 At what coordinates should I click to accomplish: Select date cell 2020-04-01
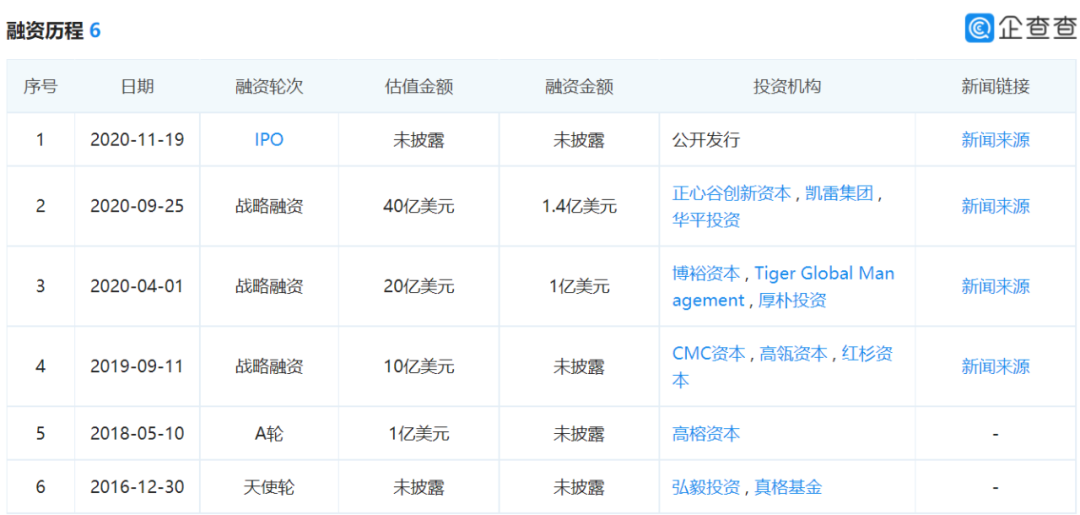(x=137, y=286)
